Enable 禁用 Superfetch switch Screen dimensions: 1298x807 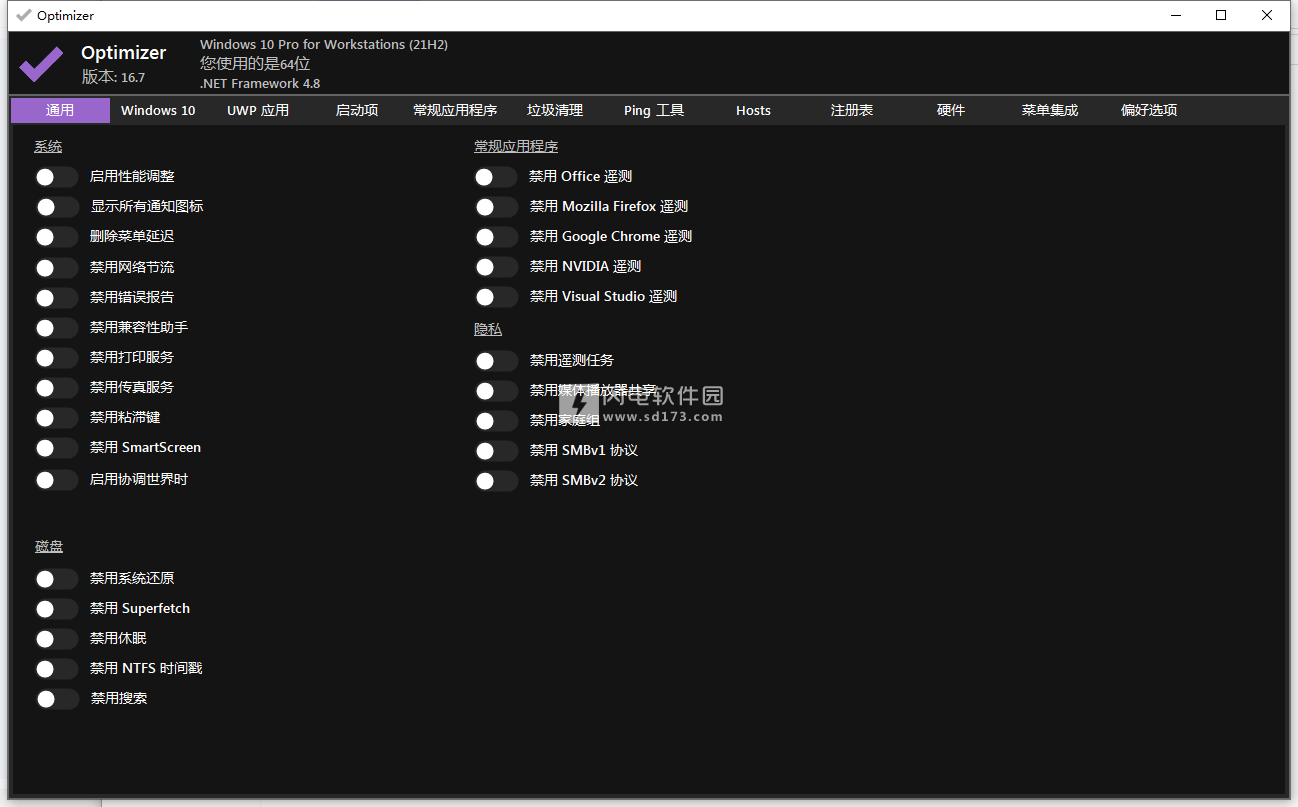56,609
